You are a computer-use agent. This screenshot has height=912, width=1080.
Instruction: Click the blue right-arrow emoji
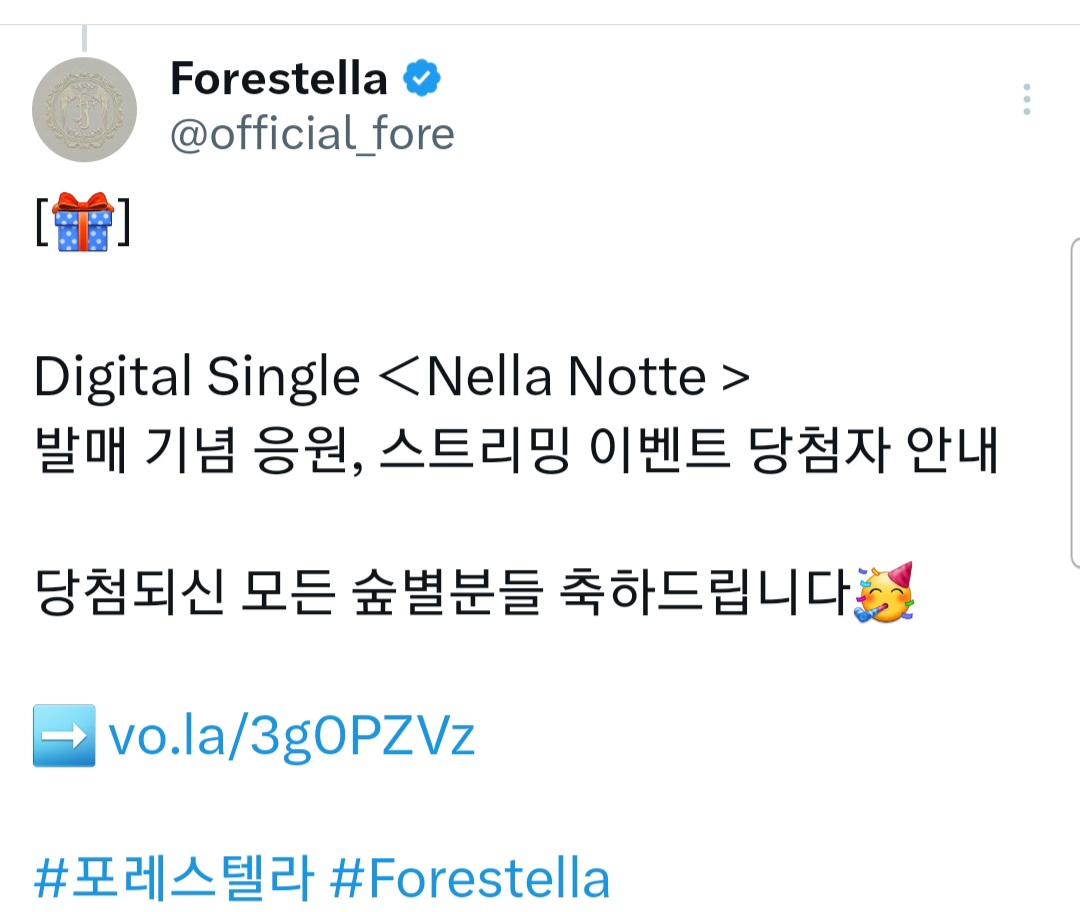point(64,736)
